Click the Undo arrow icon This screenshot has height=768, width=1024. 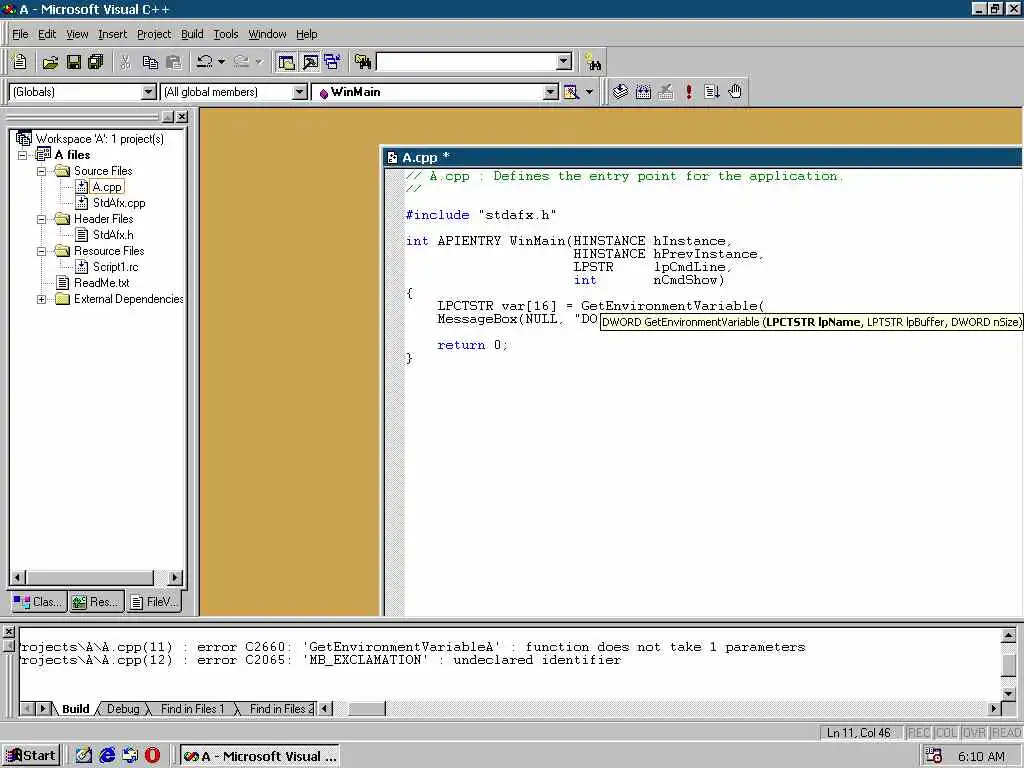pos(204,62)
